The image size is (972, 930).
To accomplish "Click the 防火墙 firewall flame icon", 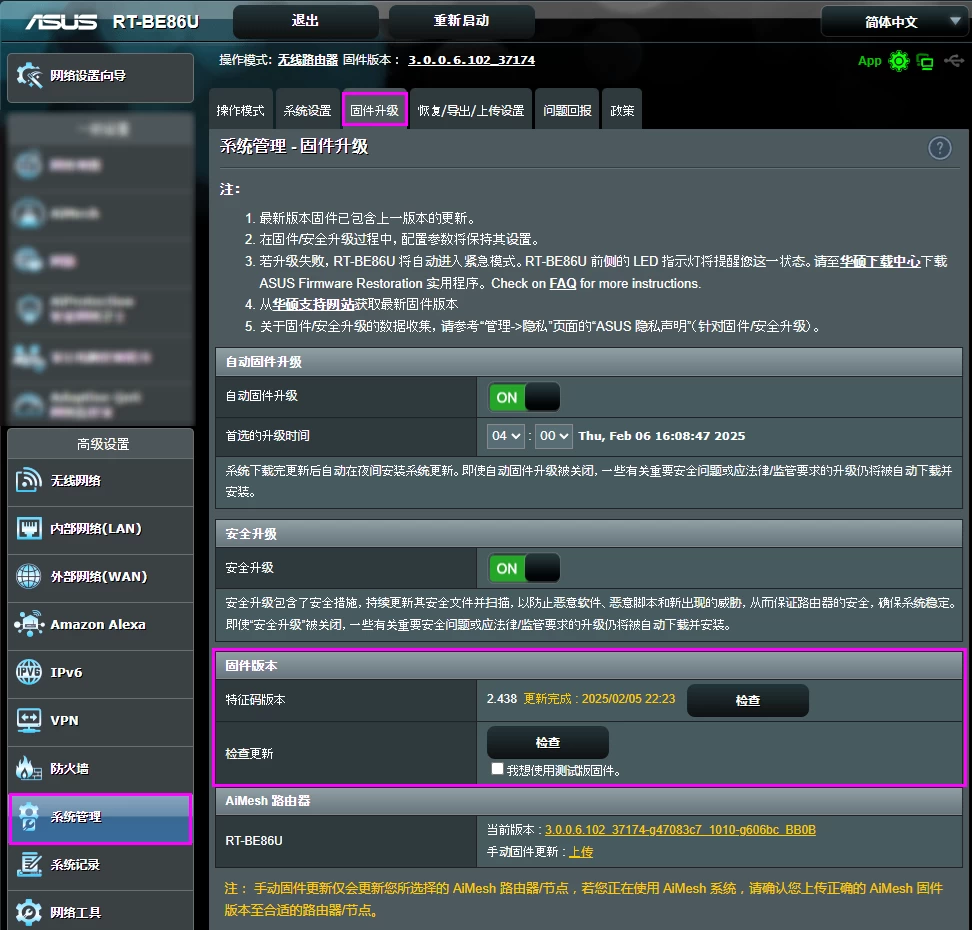I will coord(29,770).
